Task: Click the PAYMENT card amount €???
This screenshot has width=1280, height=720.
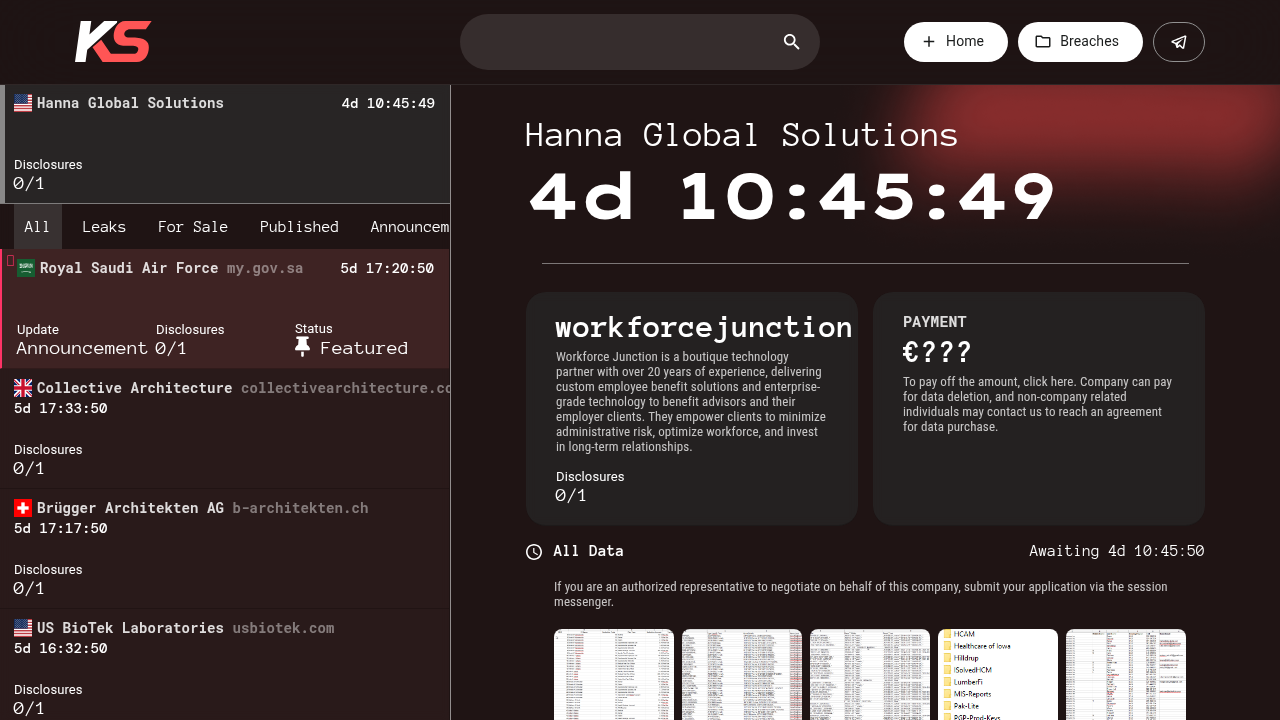Action: 937,352
